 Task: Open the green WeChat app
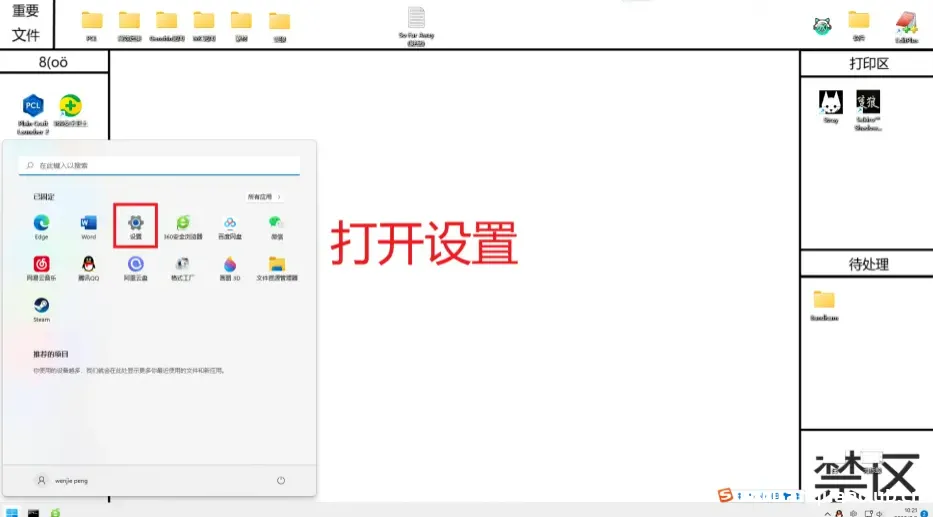(277, 227)
